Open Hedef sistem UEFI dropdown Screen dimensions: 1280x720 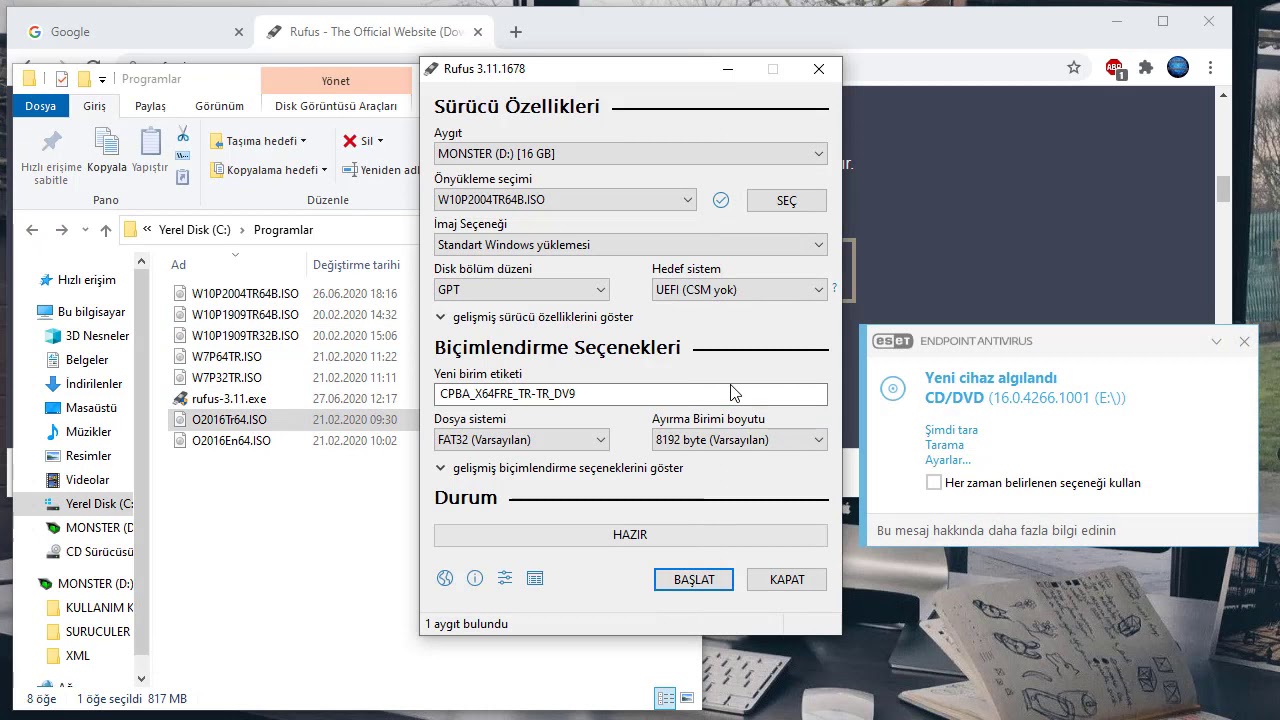(739, 290)
